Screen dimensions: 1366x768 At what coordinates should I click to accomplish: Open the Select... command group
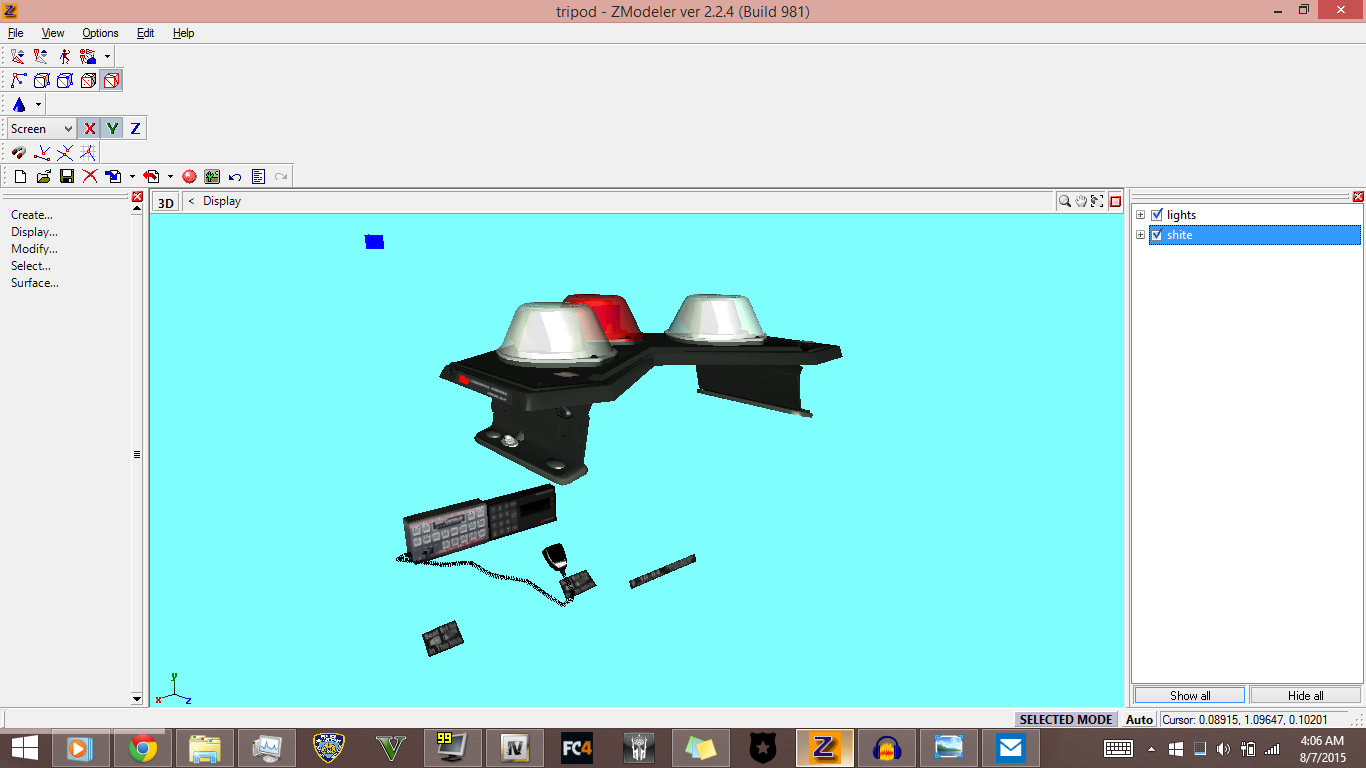(x=31, y=266)
